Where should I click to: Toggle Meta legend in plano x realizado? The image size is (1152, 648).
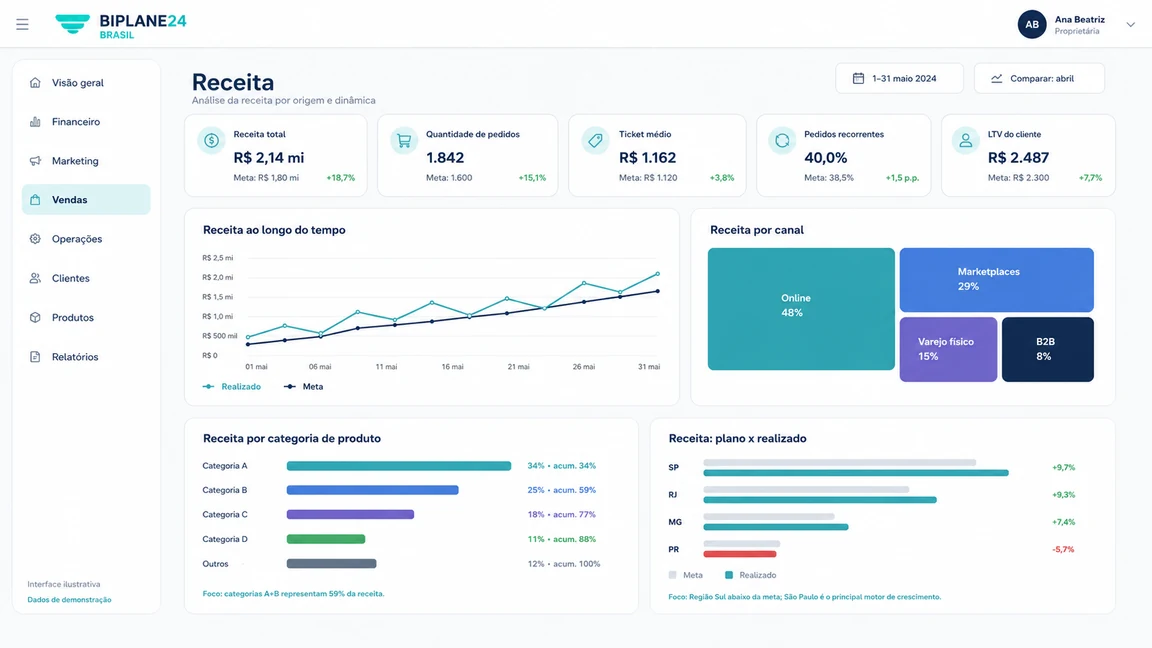(685, 575)
